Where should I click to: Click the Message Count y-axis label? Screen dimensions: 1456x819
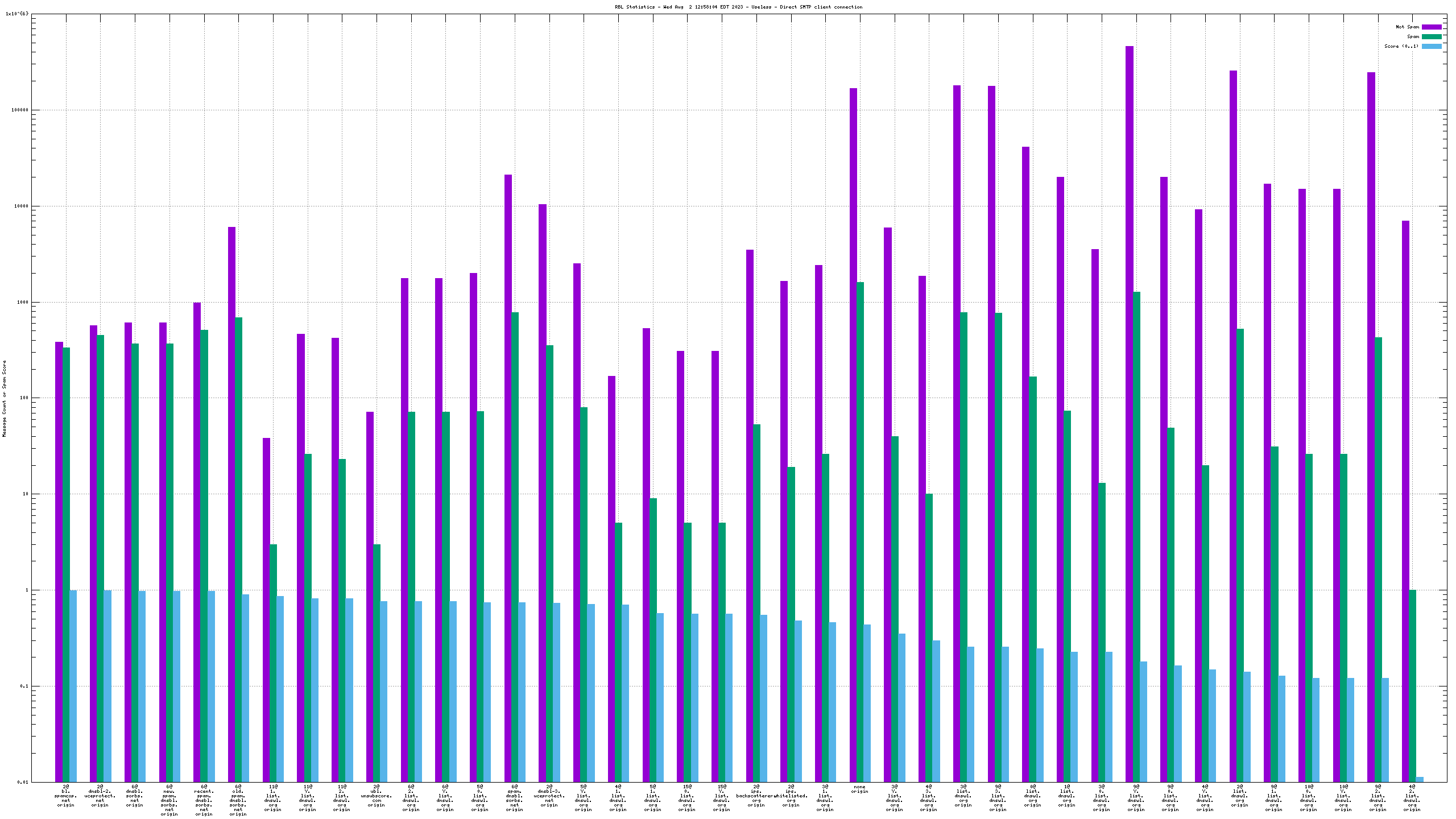pyautogui.click(x=5, y=398)
